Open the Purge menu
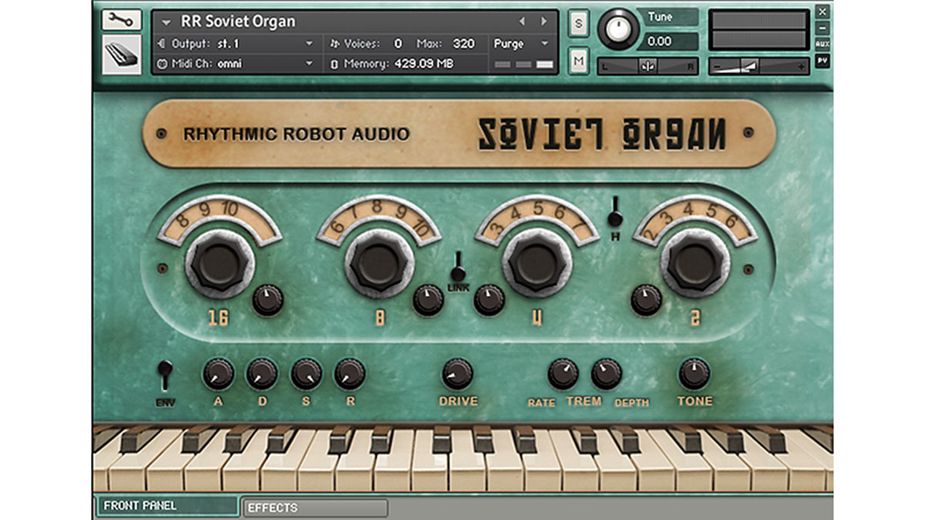This screenshot has width=925, height=520. click(x=521, y=44)
